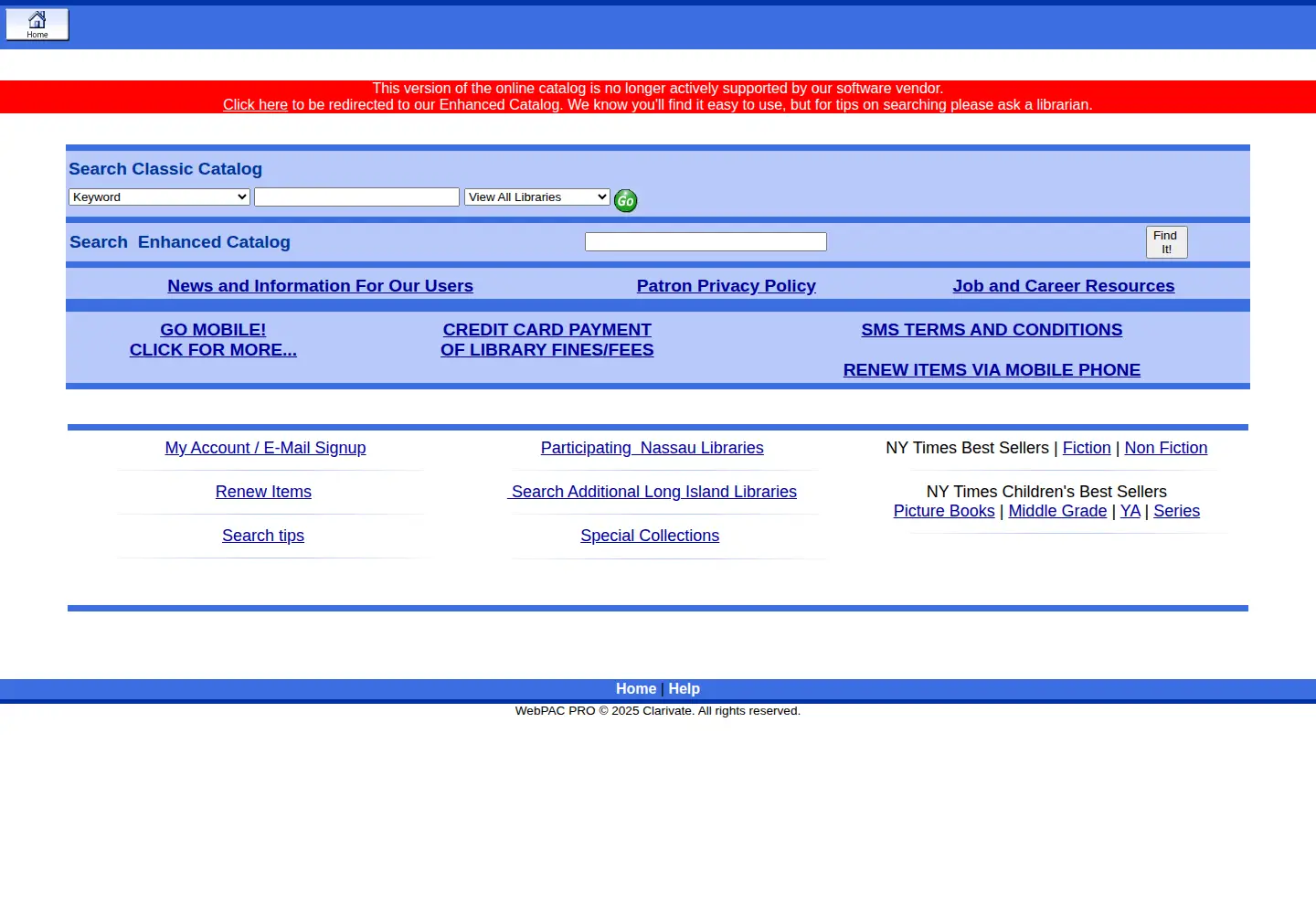Open Middle Grade best sellers list
The width and height of the screenshot is (1316, 914).
pyautogui.click(x=1057, y=511)
